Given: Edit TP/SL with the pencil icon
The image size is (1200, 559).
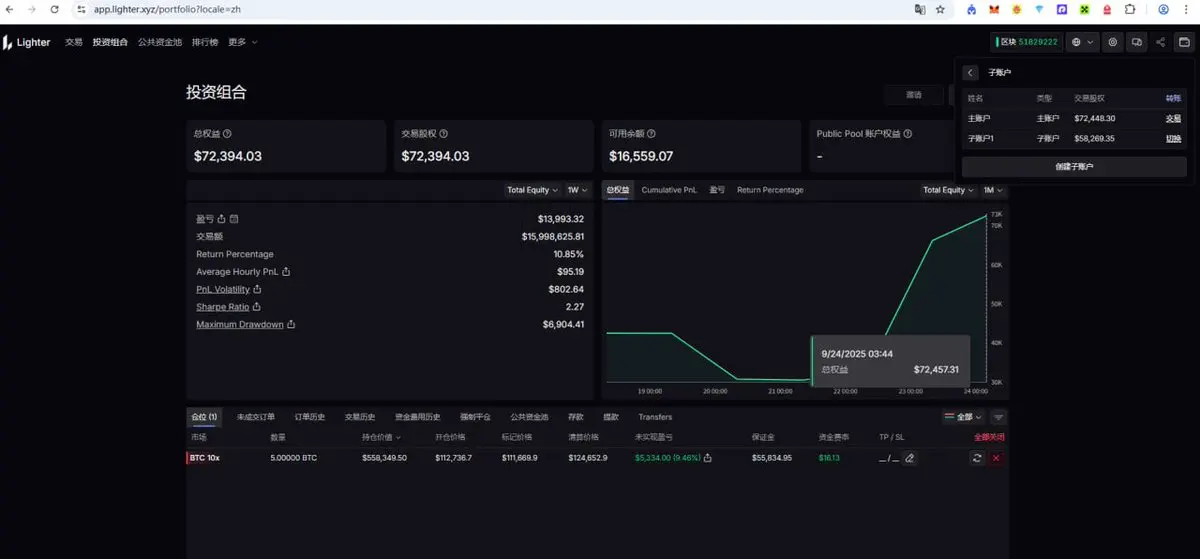Looking at the screenshot, I should (909, 458).
